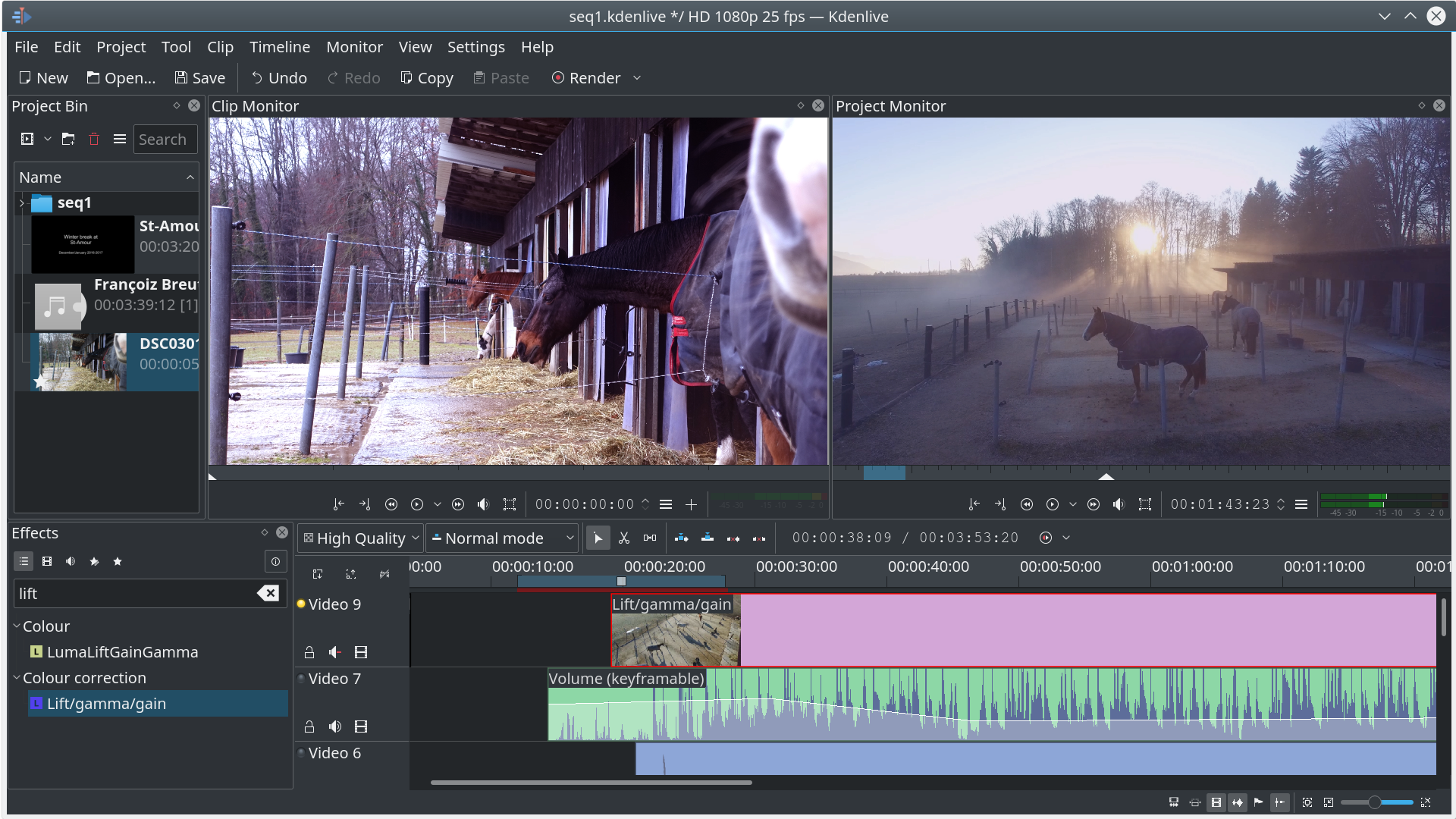Image resolution: width=1456 pixels, height=819 pixels.
Task: Open the Timeline menu
Action: point(279,46)
